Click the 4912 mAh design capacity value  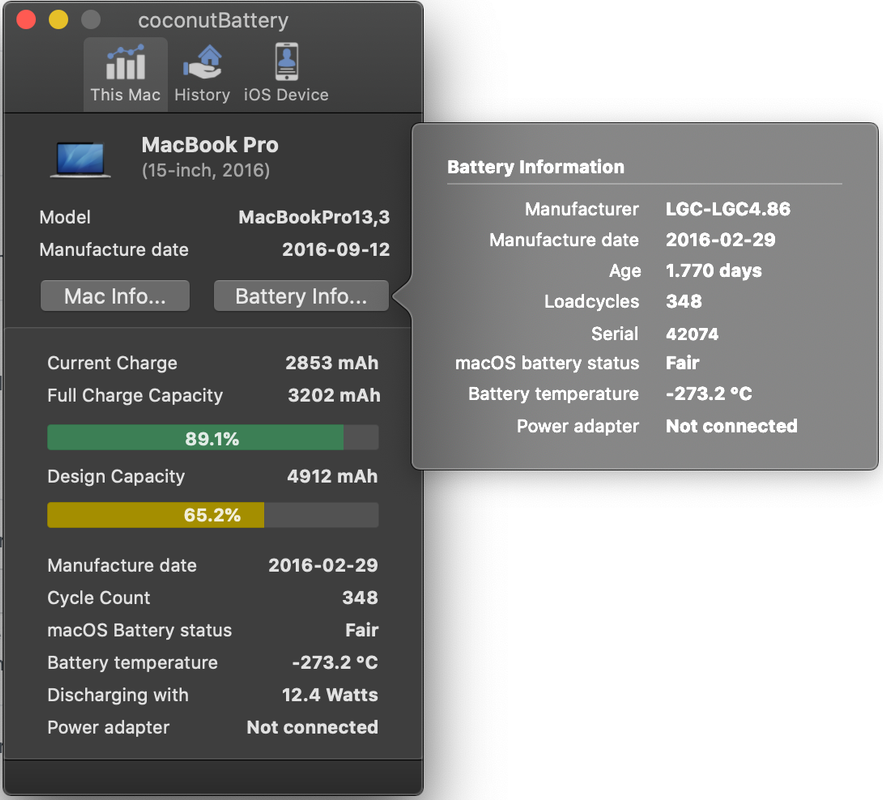332,476
